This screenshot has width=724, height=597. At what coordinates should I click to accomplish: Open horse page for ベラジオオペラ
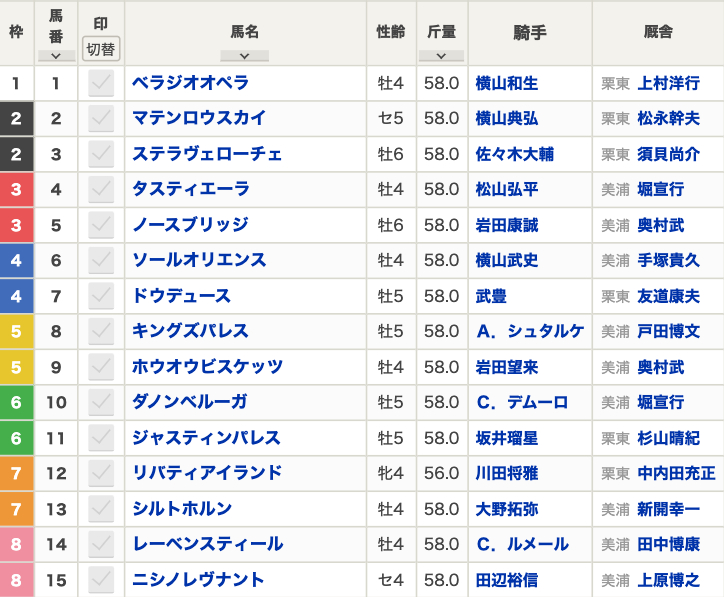pyautogui.click(x=190, y=83)
